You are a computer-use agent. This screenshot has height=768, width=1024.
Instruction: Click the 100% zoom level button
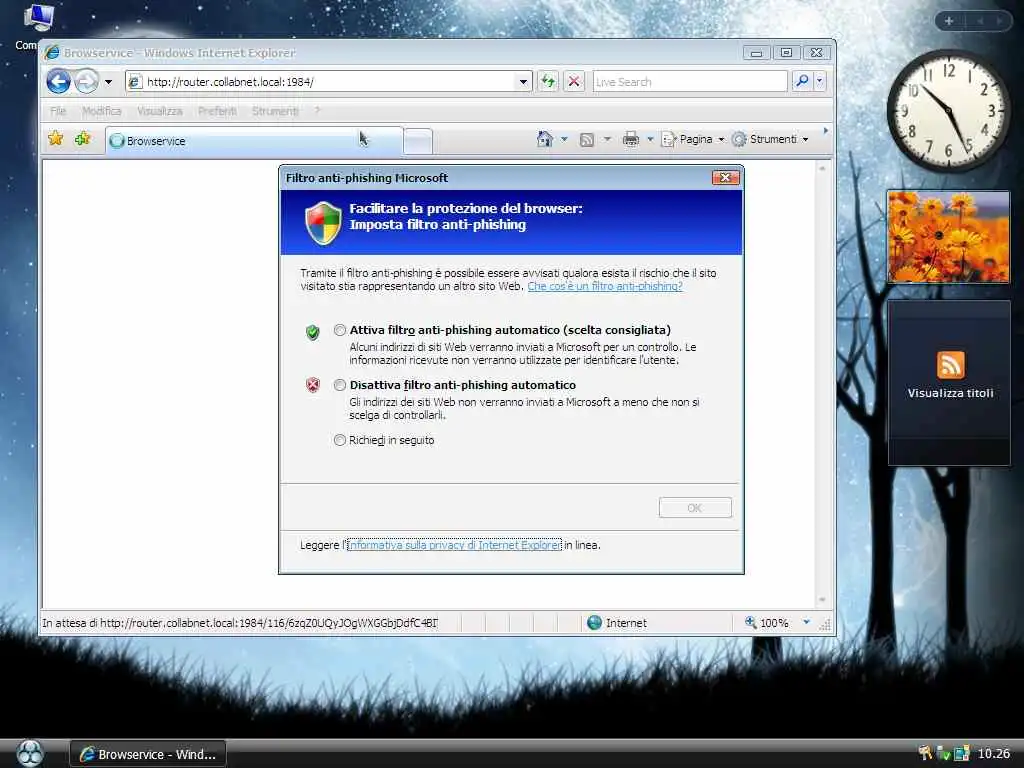pos(767,623)
